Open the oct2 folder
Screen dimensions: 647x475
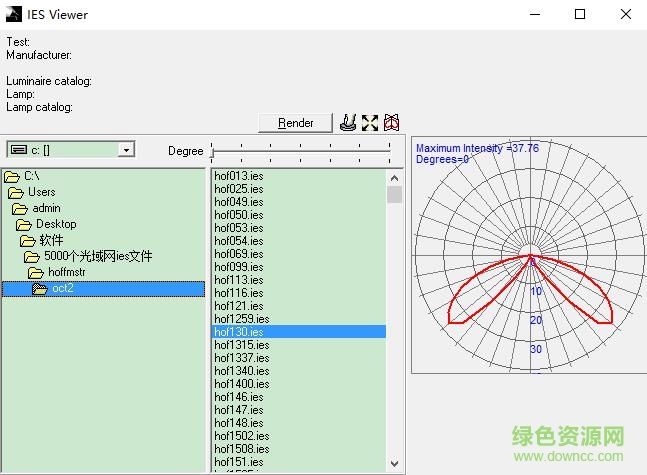[x=62, y=288]
